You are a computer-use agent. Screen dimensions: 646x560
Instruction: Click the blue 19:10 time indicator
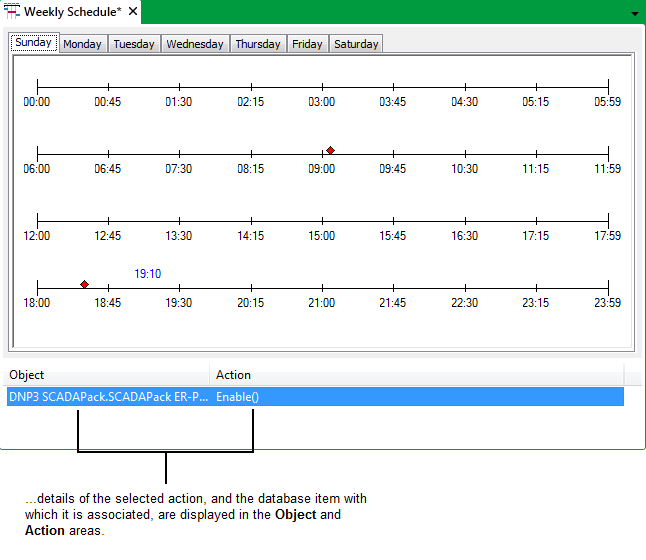click(148, 274)
